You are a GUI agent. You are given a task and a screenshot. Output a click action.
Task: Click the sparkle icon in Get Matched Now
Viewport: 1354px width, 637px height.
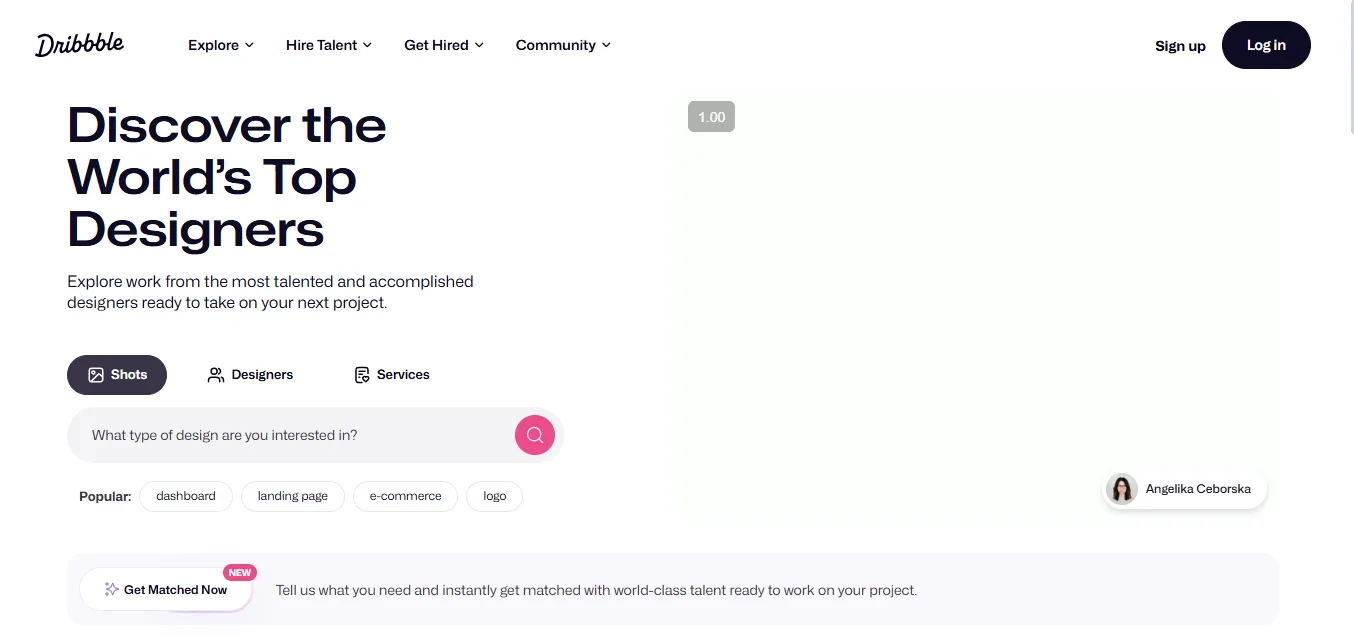(x=112, y=590)
